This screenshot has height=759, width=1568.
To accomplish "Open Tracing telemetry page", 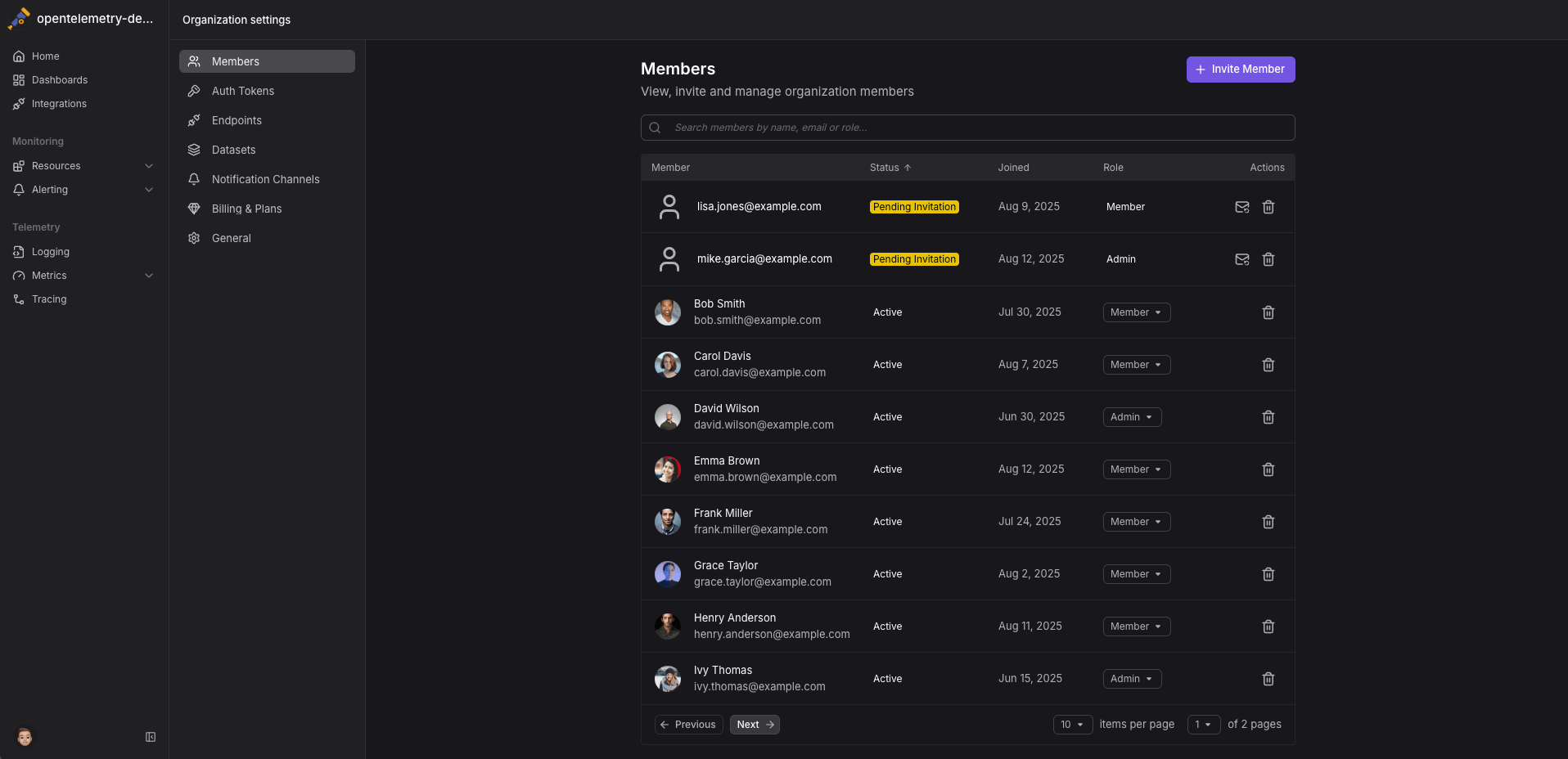I will 83,299.
